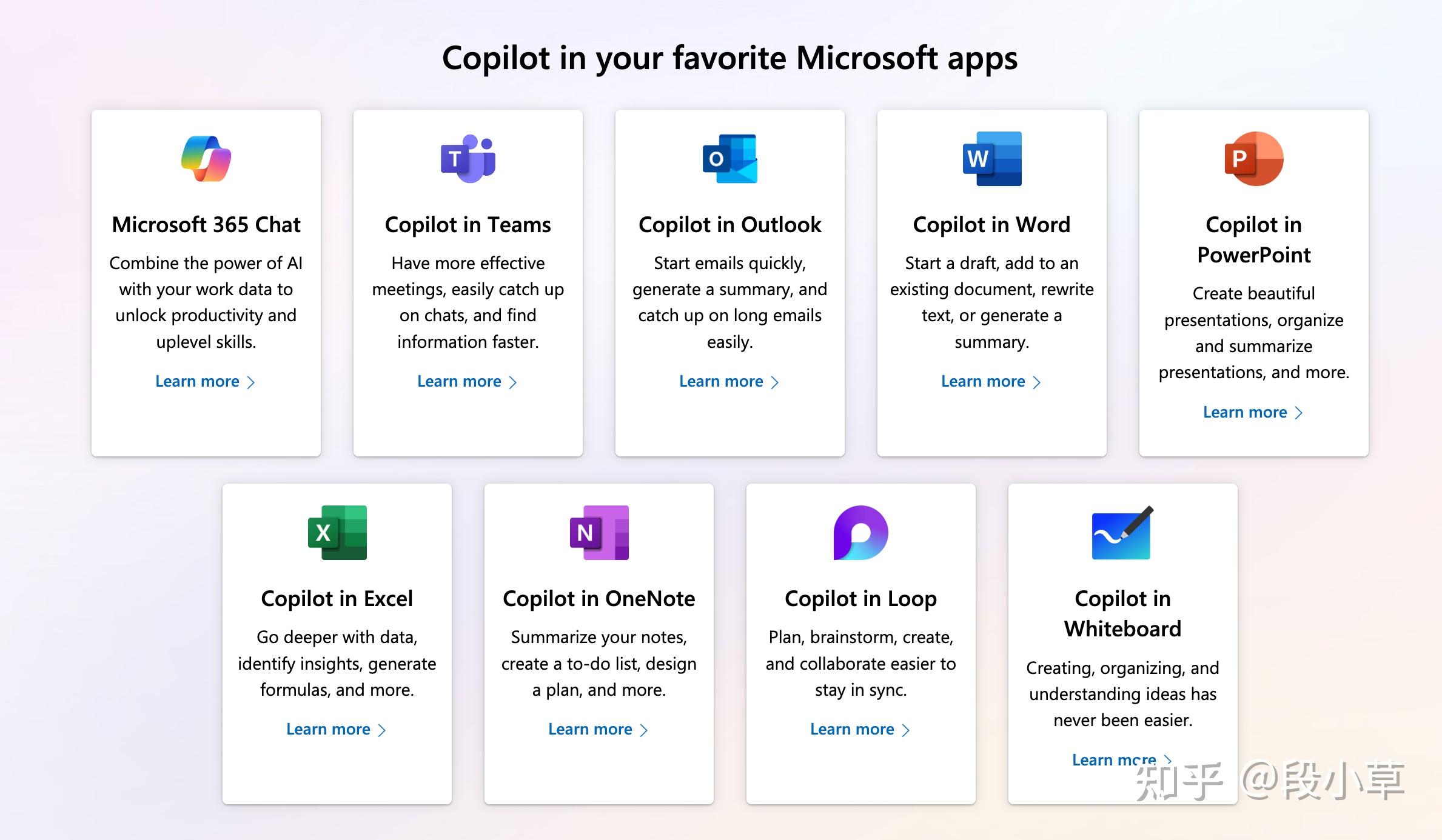Image resolution: width=1442 pixels, height=840 pixels.
Task: Select the Loop app icon
Action: 860,533
